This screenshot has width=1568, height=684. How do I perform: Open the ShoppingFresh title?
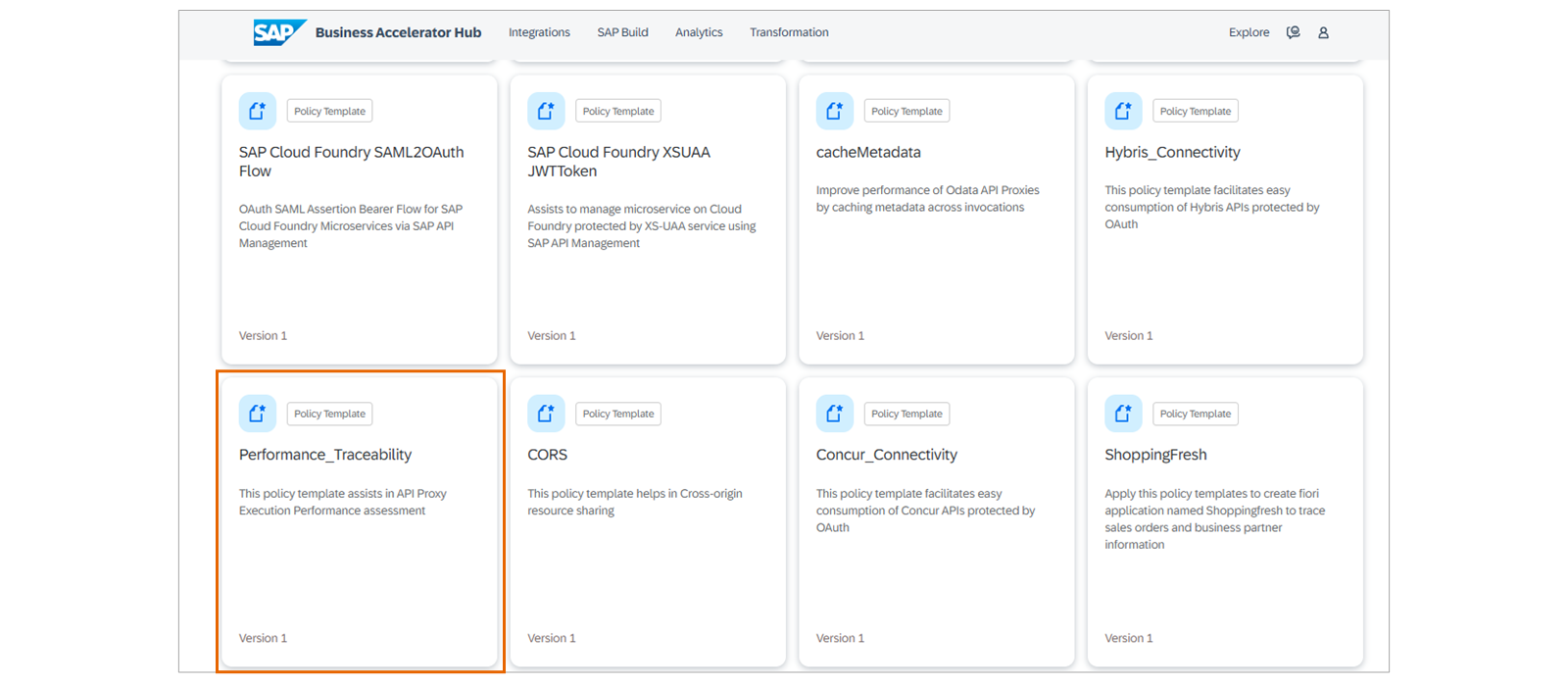click(x=1155, y=455)
